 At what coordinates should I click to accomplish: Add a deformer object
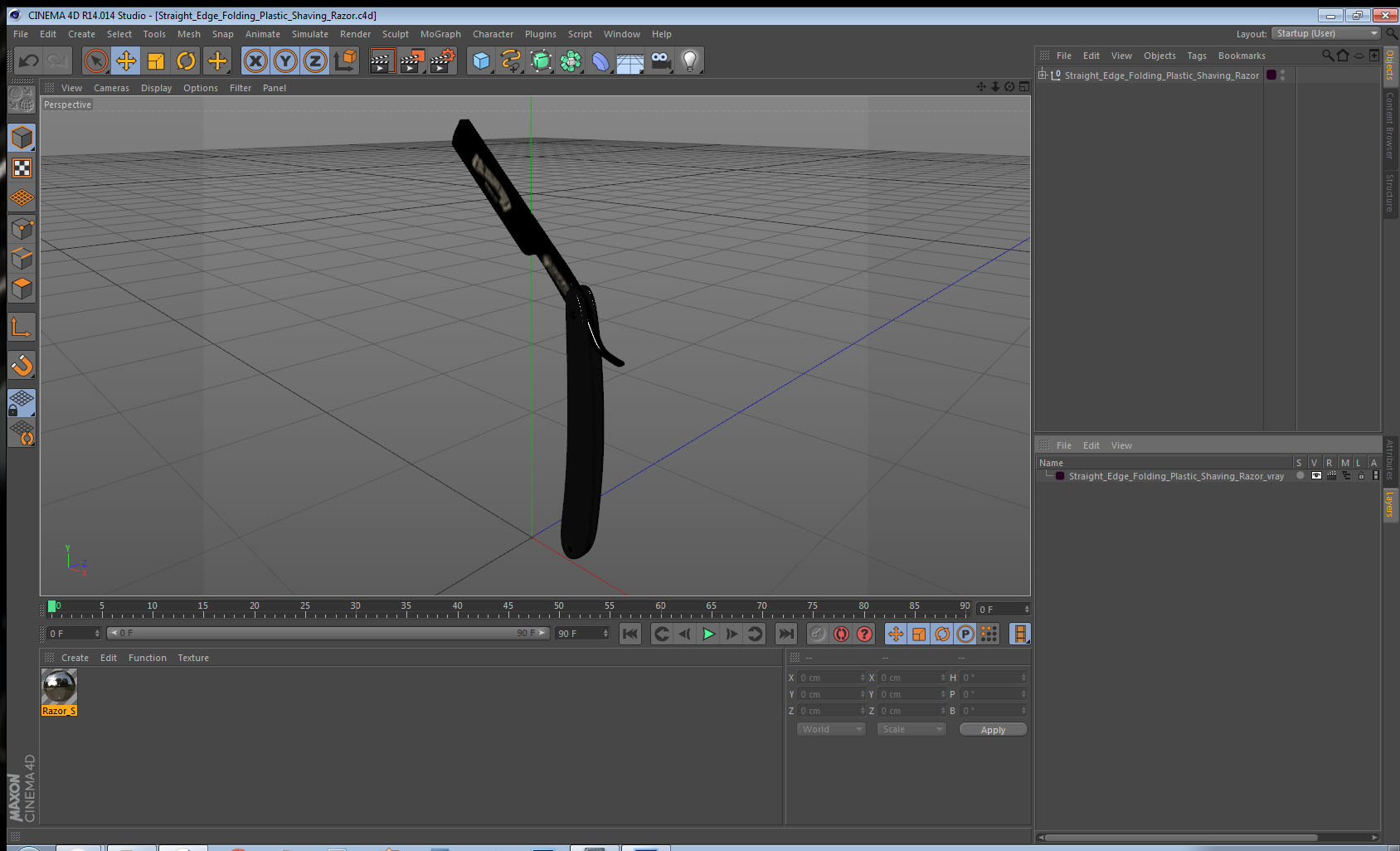click(600, 61)
